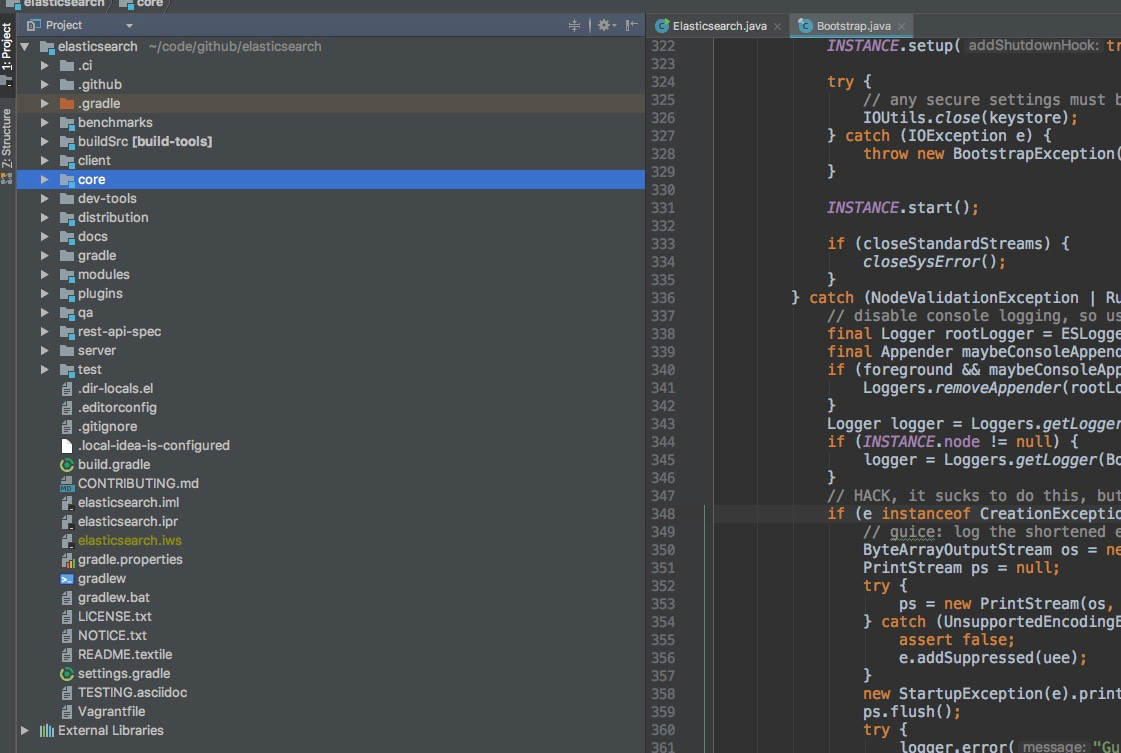Click the settings.gradle file icon
Screen dimensions: 1121x753
pyautogui.click(x=67, y=673)
